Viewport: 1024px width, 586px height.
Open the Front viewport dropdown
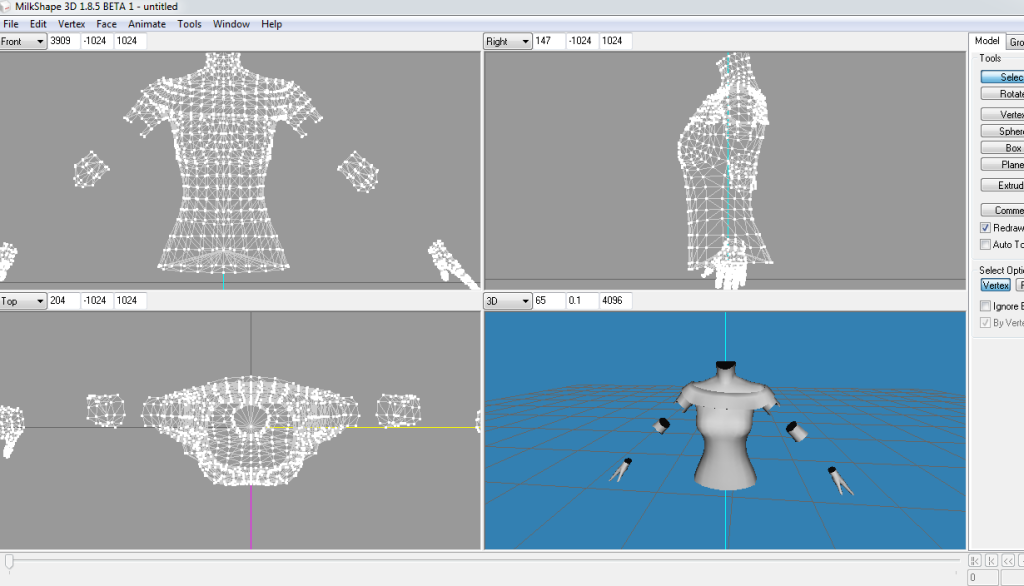click(24, 41)
